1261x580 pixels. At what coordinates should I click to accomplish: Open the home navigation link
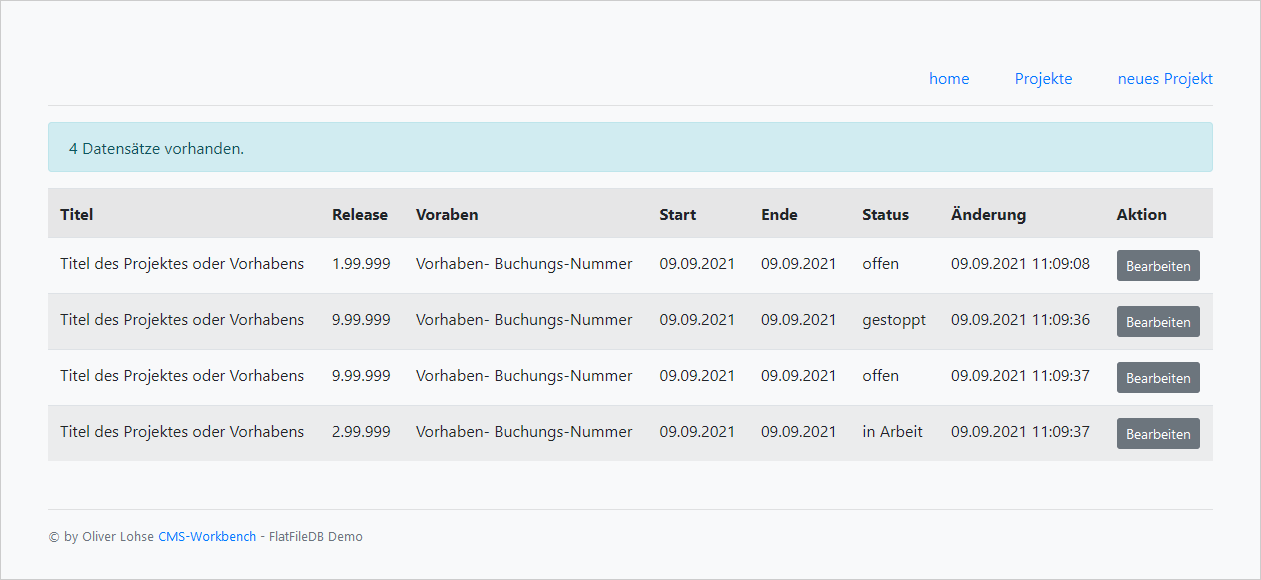(x=948, y=78)
